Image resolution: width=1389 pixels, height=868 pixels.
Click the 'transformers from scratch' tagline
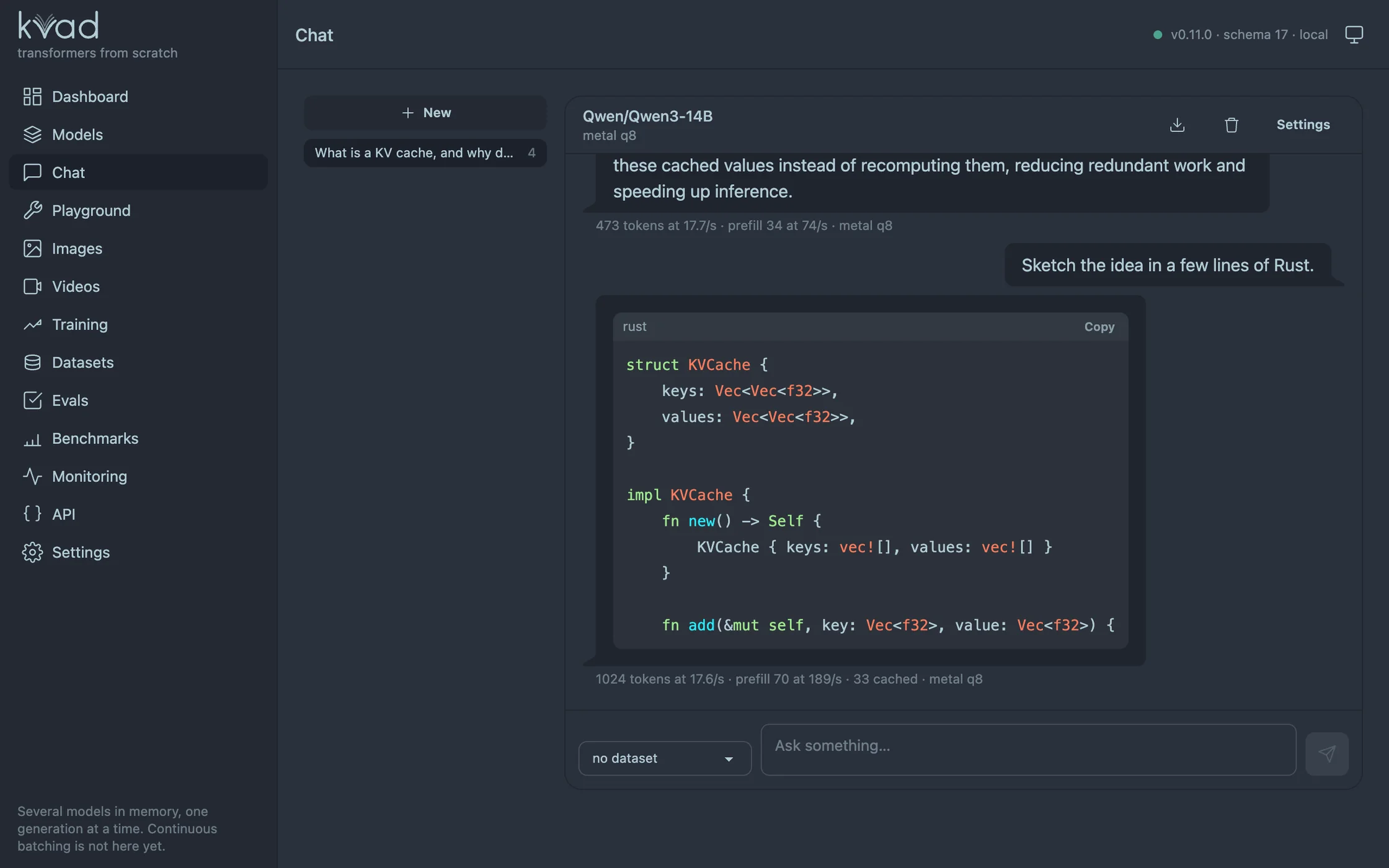click(97, 53)
